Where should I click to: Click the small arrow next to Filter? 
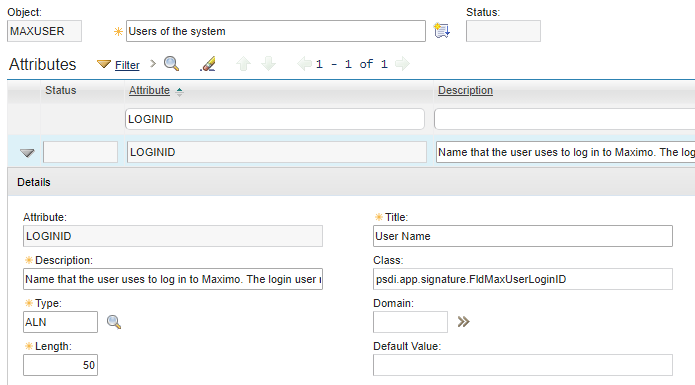[153, 64]
